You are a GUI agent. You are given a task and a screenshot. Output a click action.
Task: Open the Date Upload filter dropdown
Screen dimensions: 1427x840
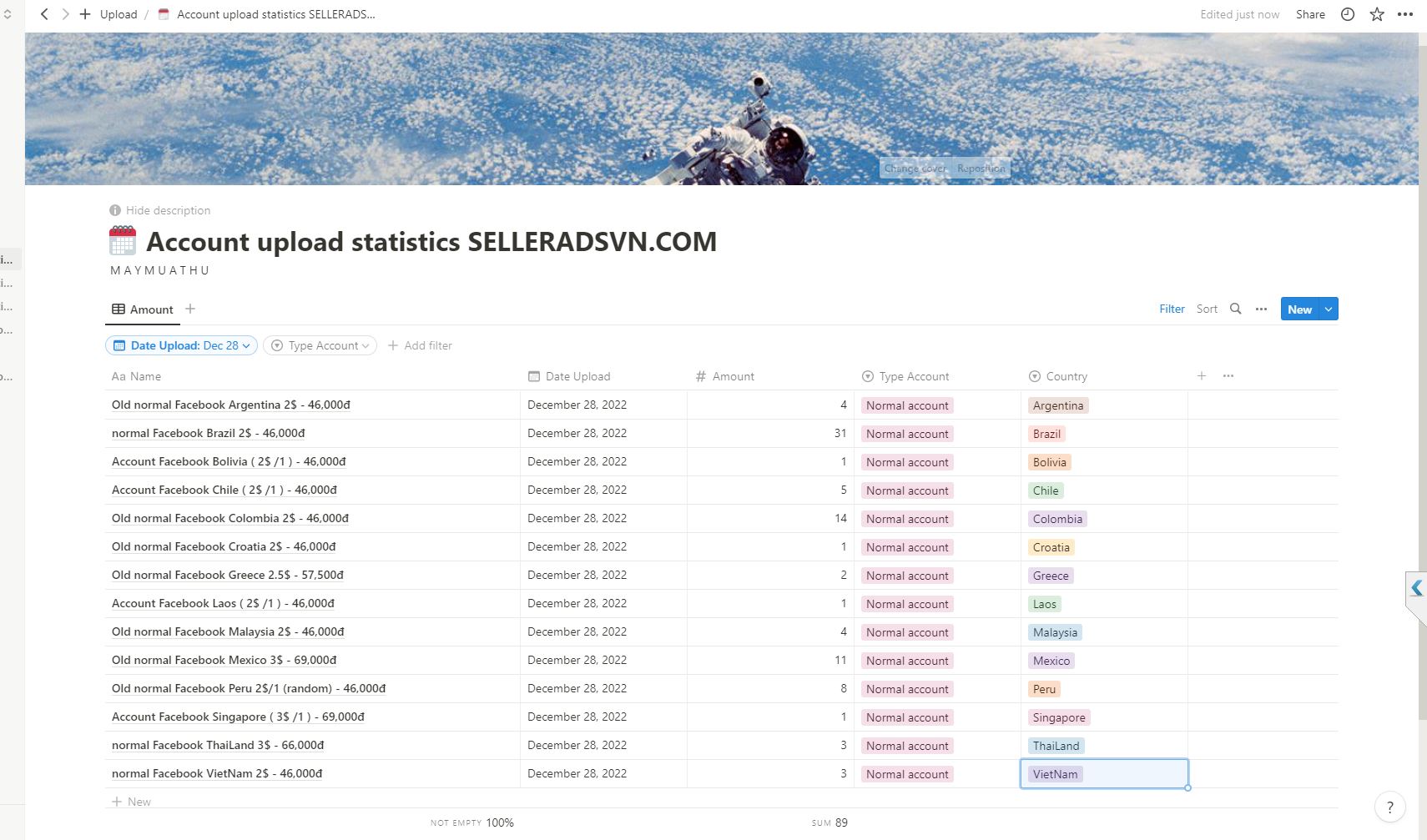pyautogui.click(x=181, y=345)
